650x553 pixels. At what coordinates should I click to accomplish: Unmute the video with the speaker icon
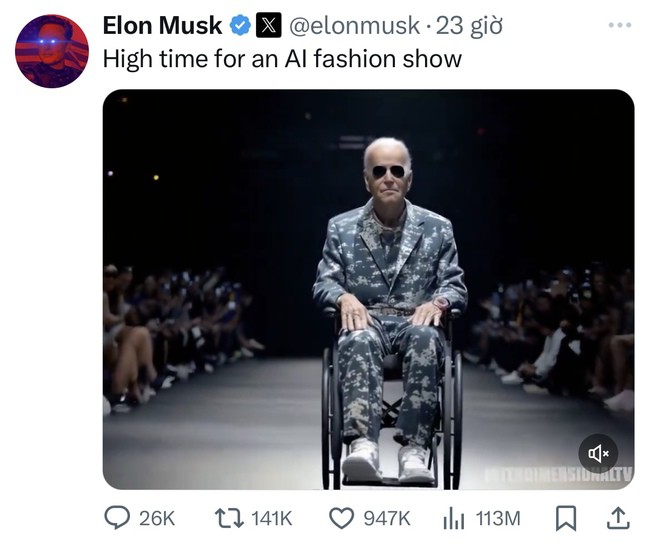click(x=599, y=453)
